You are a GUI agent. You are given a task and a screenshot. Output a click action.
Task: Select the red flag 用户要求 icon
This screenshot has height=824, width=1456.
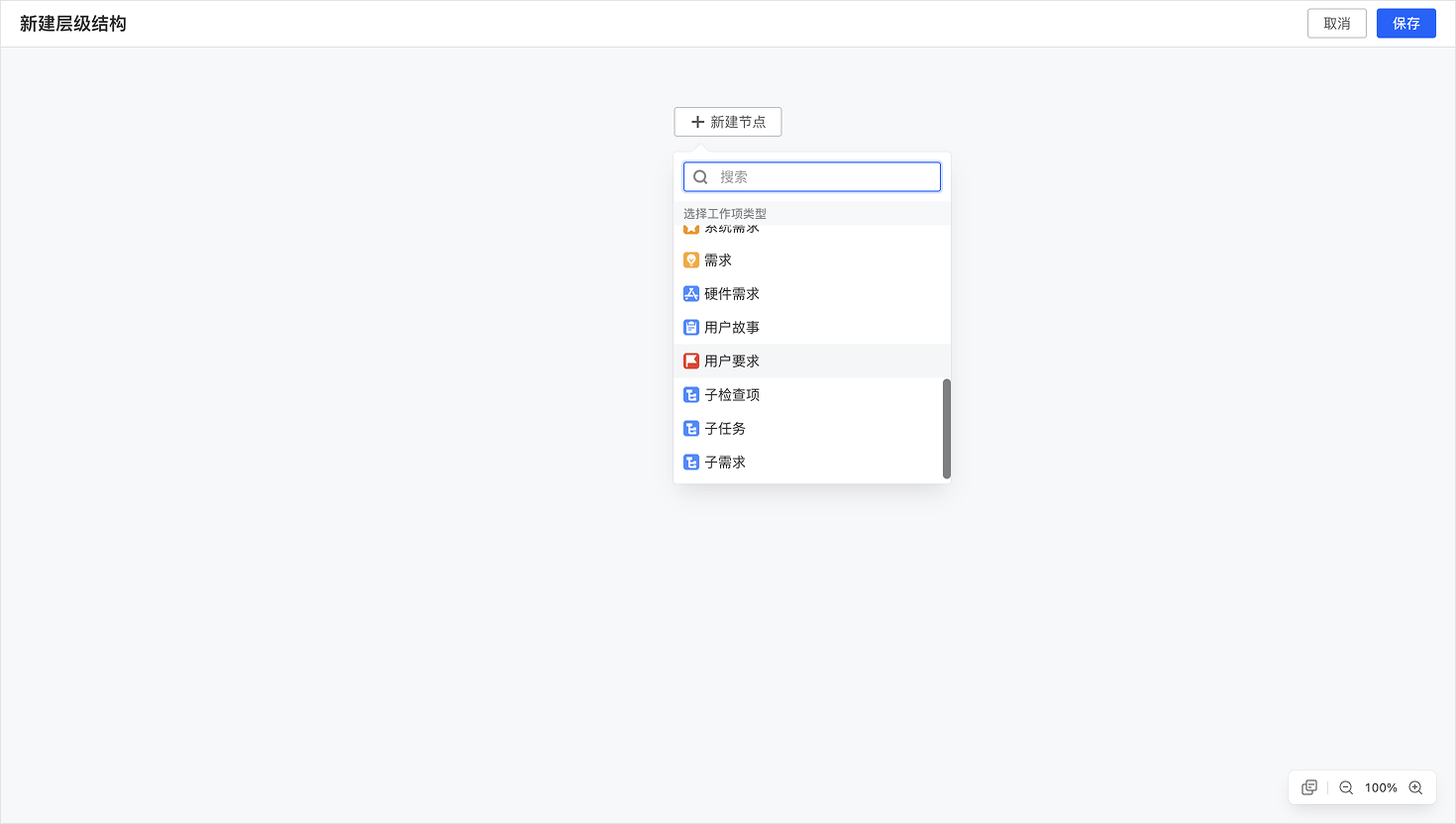(690, 360)
